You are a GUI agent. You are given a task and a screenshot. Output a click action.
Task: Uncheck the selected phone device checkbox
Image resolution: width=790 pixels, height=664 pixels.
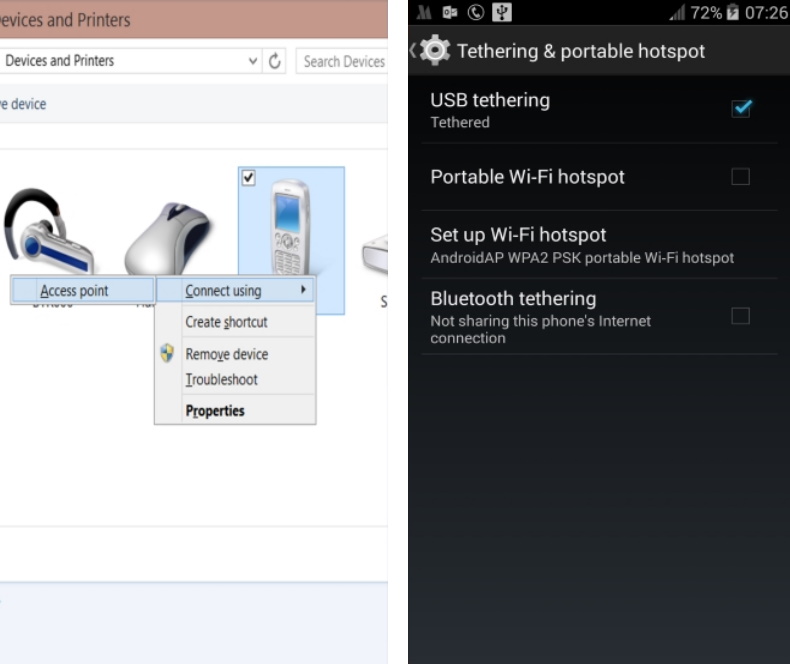point(249,177)
